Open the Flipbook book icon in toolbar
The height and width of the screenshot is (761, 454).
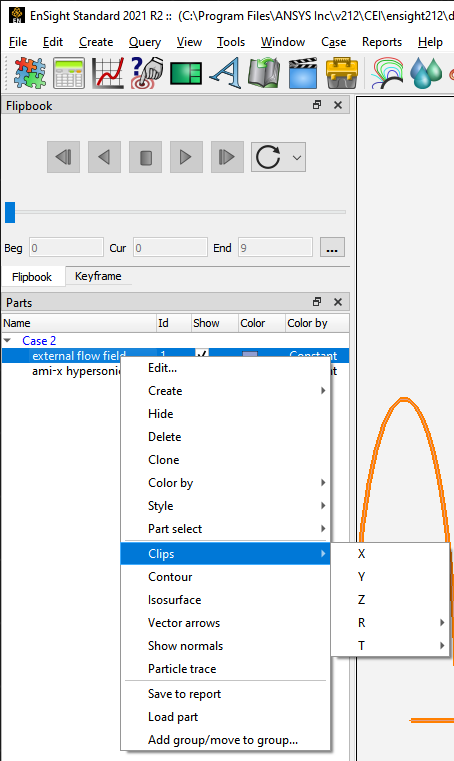(264, 73)
